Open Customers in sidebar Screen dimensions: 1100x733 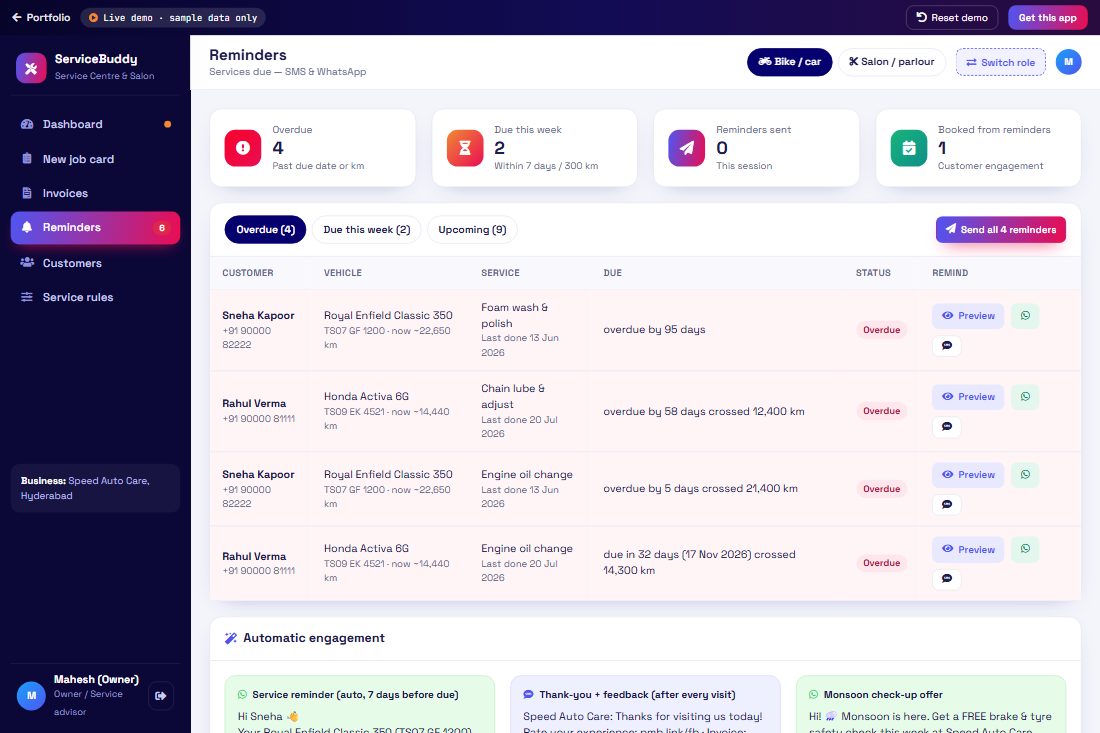point(95,263)
